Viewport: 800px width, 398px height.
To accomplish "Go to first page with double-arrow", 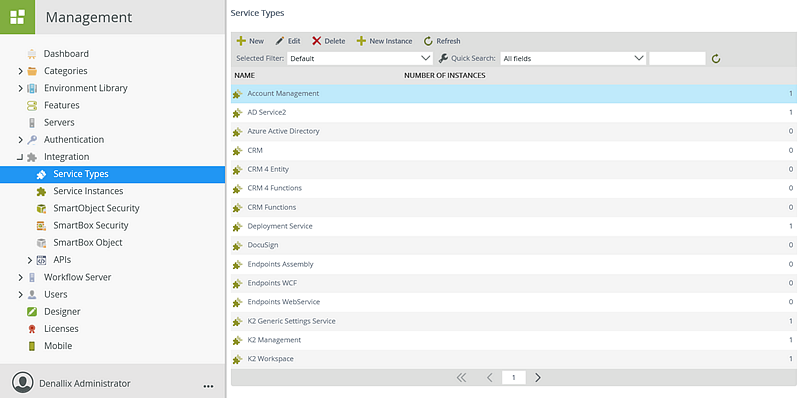I will (461, 378).
